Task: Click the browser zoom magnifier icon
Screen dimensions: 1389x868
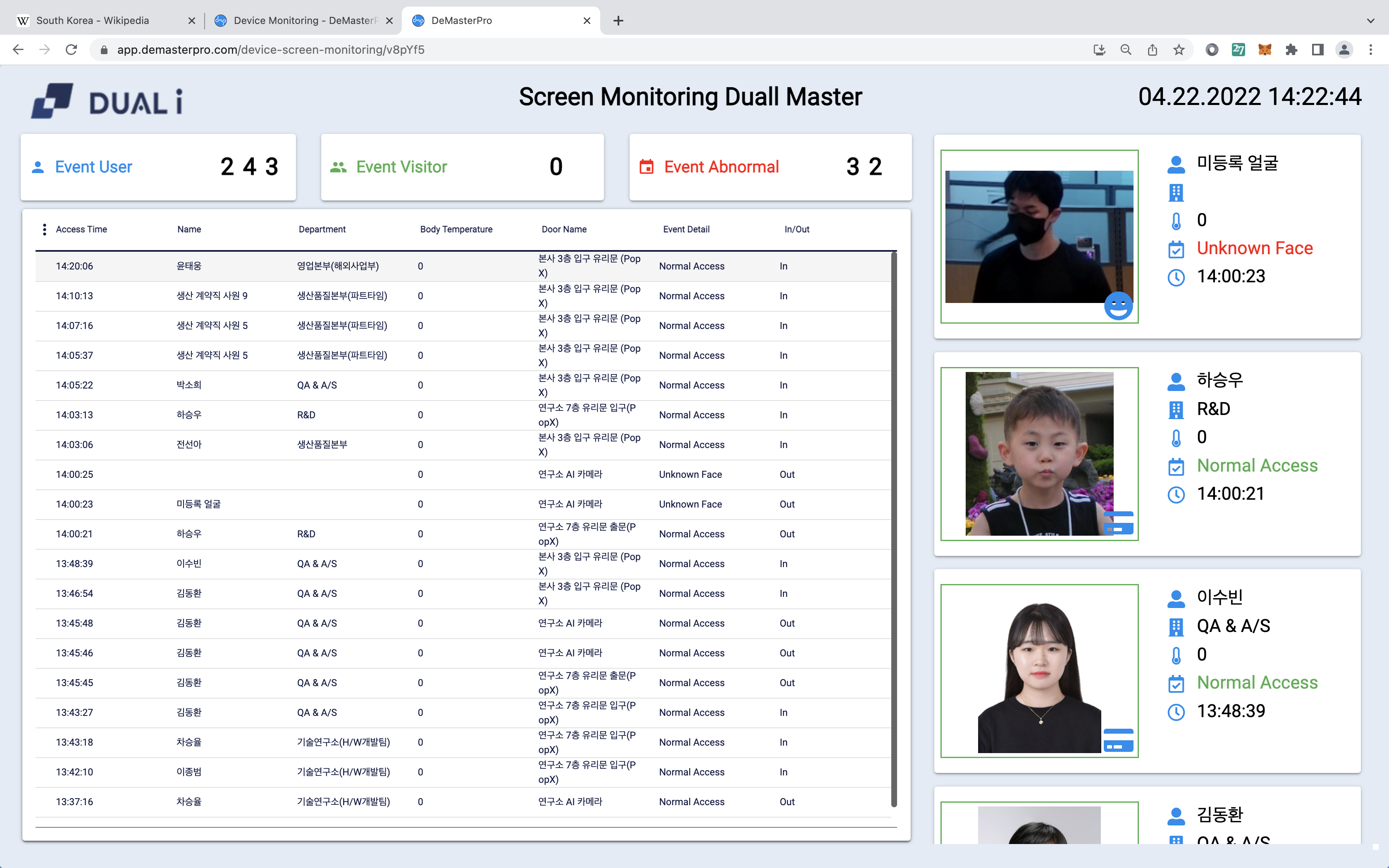Action: 1126,50
